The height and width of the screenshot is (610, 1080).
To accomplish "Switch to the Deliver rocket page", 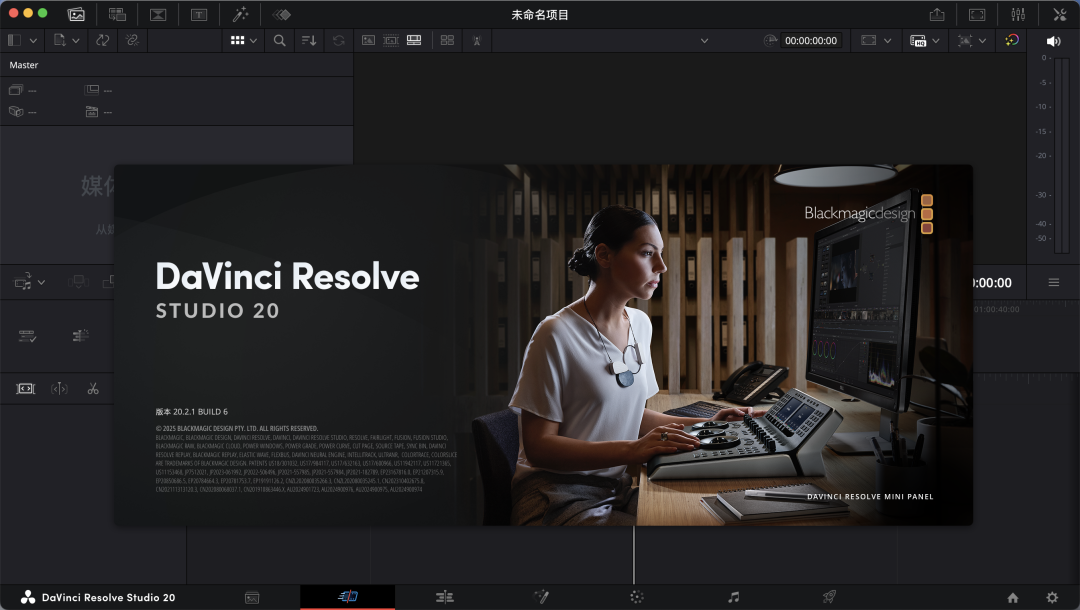I will (x=829, y=597).
